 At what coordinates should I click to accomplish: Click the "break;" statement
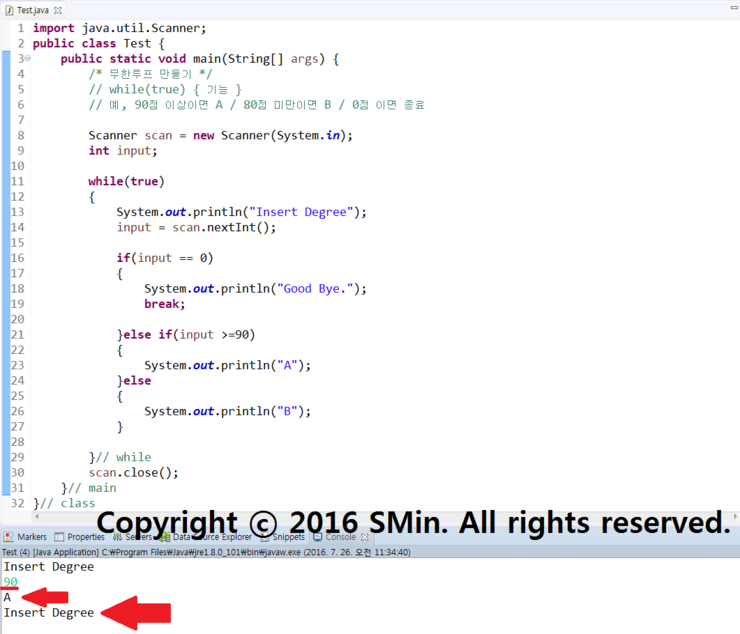coord(165,304)
